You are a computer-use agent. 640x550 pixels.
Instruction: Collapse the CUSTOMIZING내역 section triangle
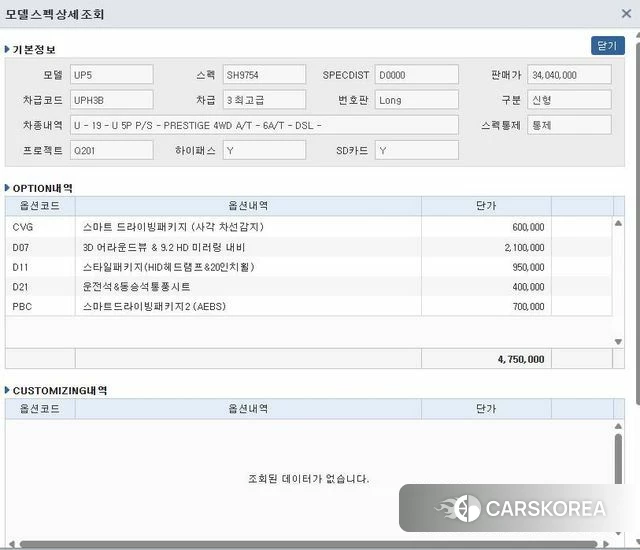[x=7, y=390]
